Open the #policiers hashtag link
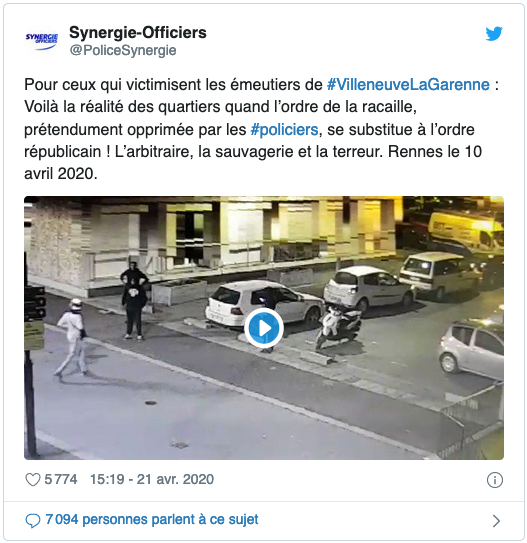 (284, 130)
